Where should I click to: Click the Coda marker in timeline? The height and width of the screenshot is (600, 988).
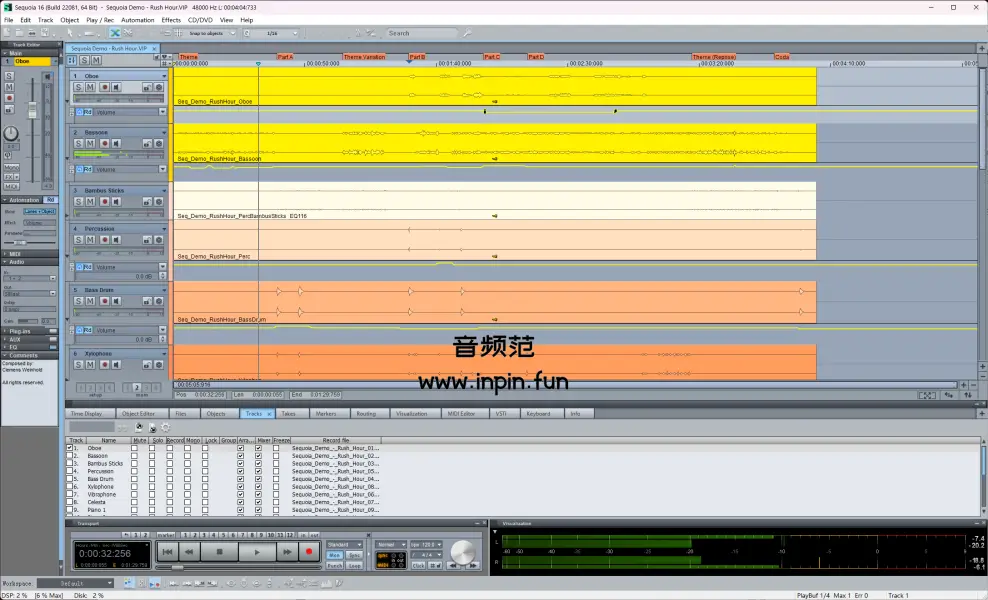pos(782,57)
